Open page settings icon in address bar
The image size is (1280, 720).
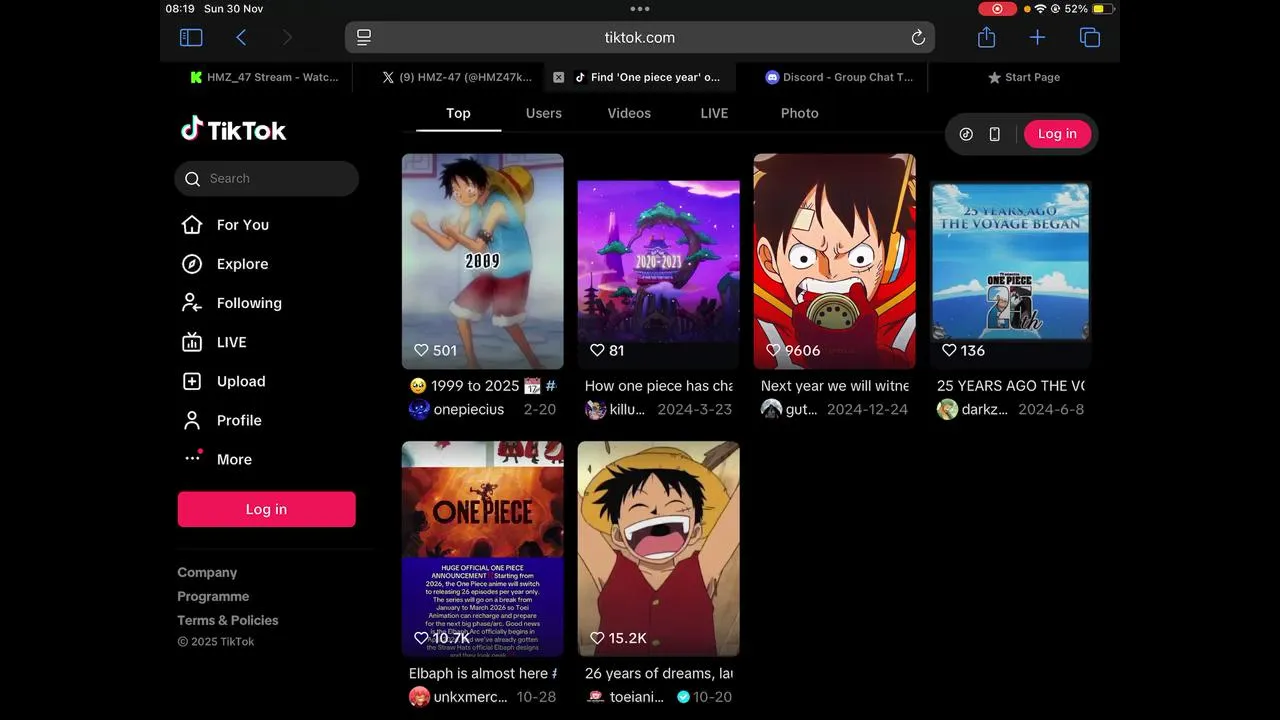point(364,37)
